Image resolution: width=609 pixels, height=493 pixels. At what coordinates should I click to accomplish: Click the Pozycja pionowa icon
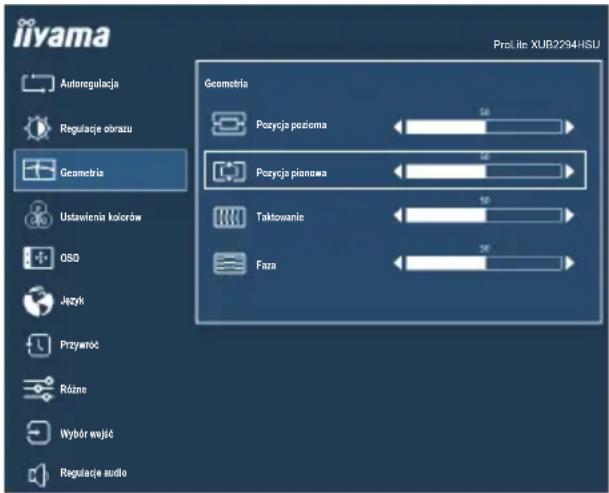pos(229,171)
